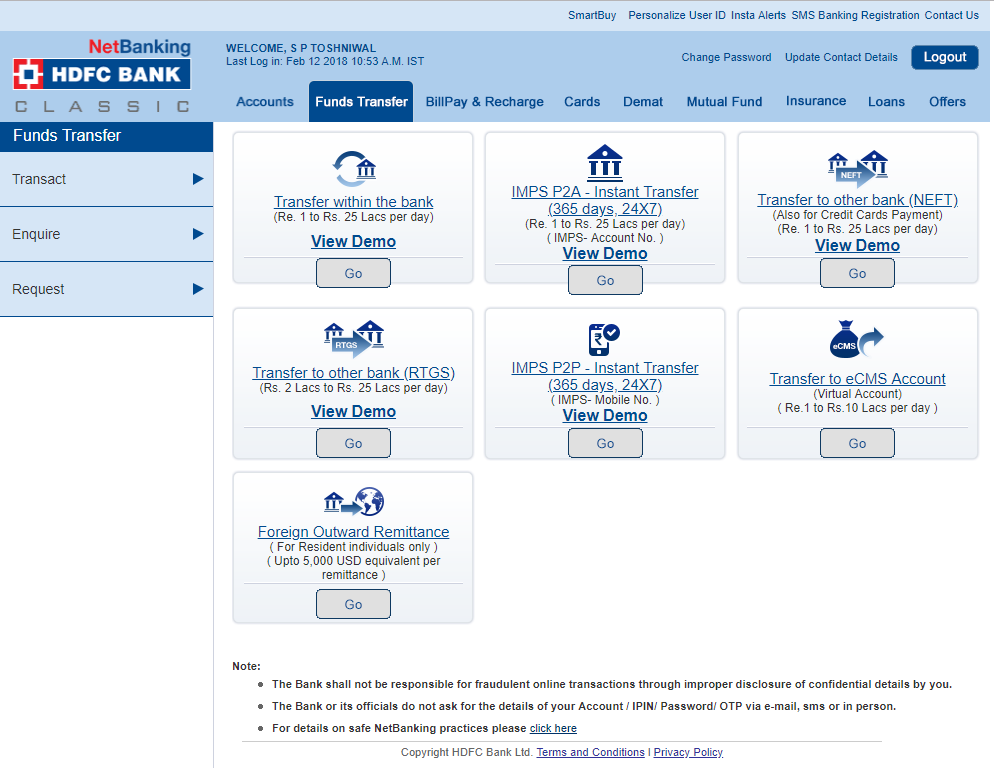
Task: Open the Insurance tab
Action: tap(816, 101)
